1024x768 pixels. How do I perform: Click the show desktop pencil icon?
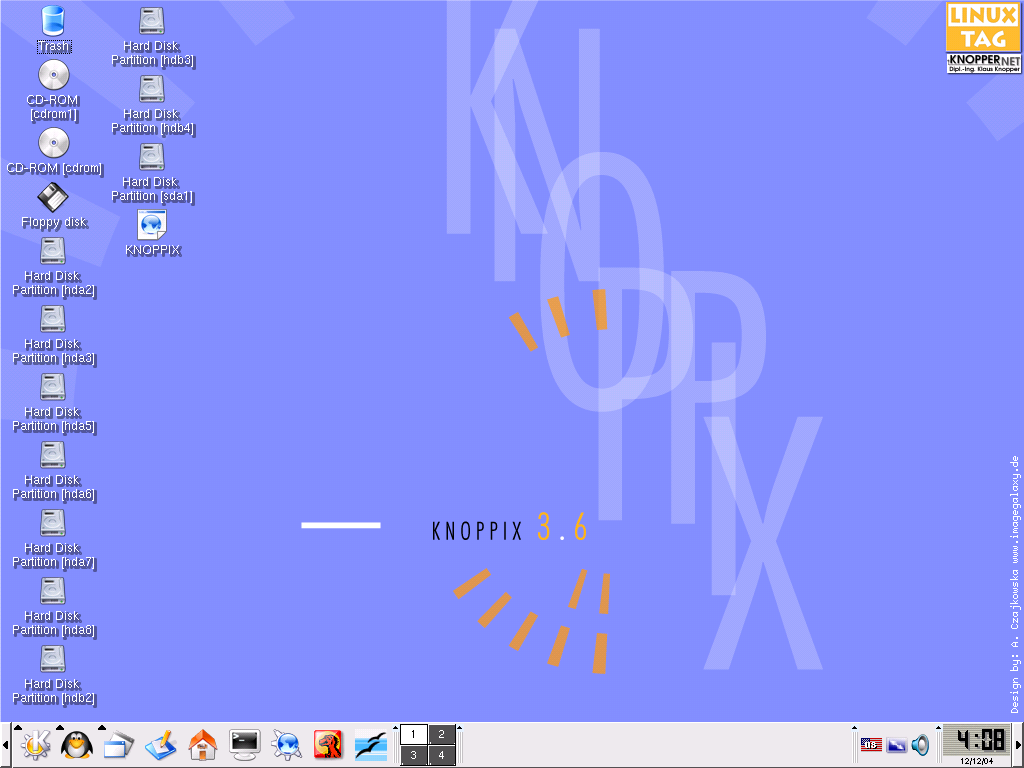[x=161, y=745]
